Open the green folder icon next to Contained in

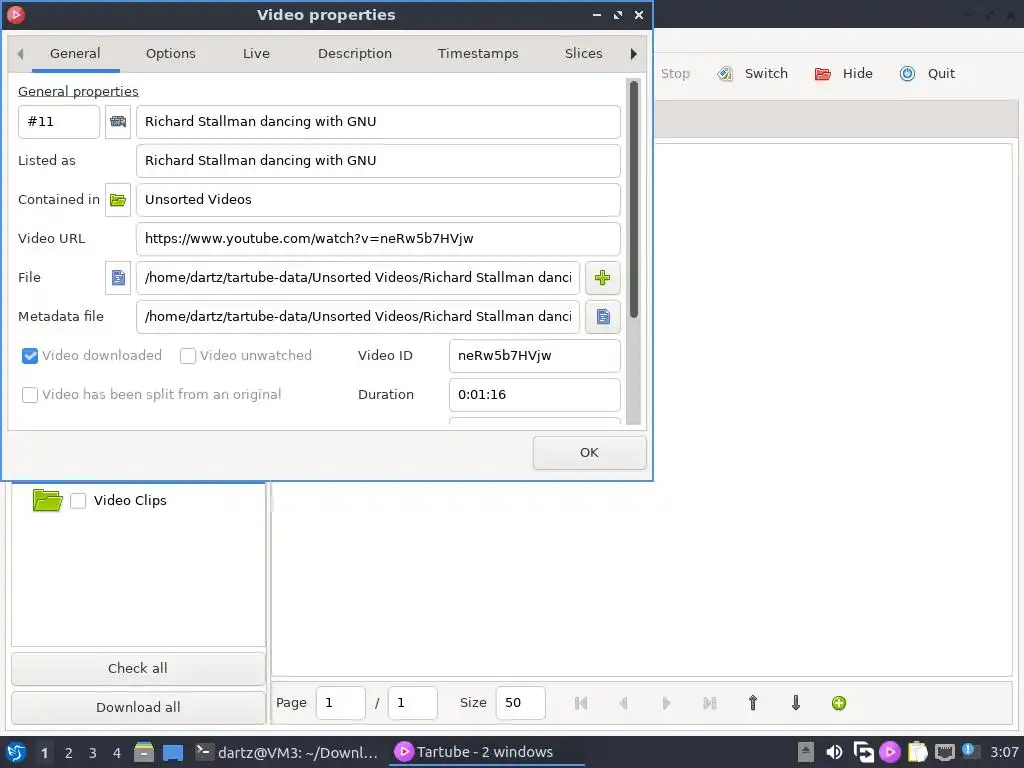[x=118, y=200]
